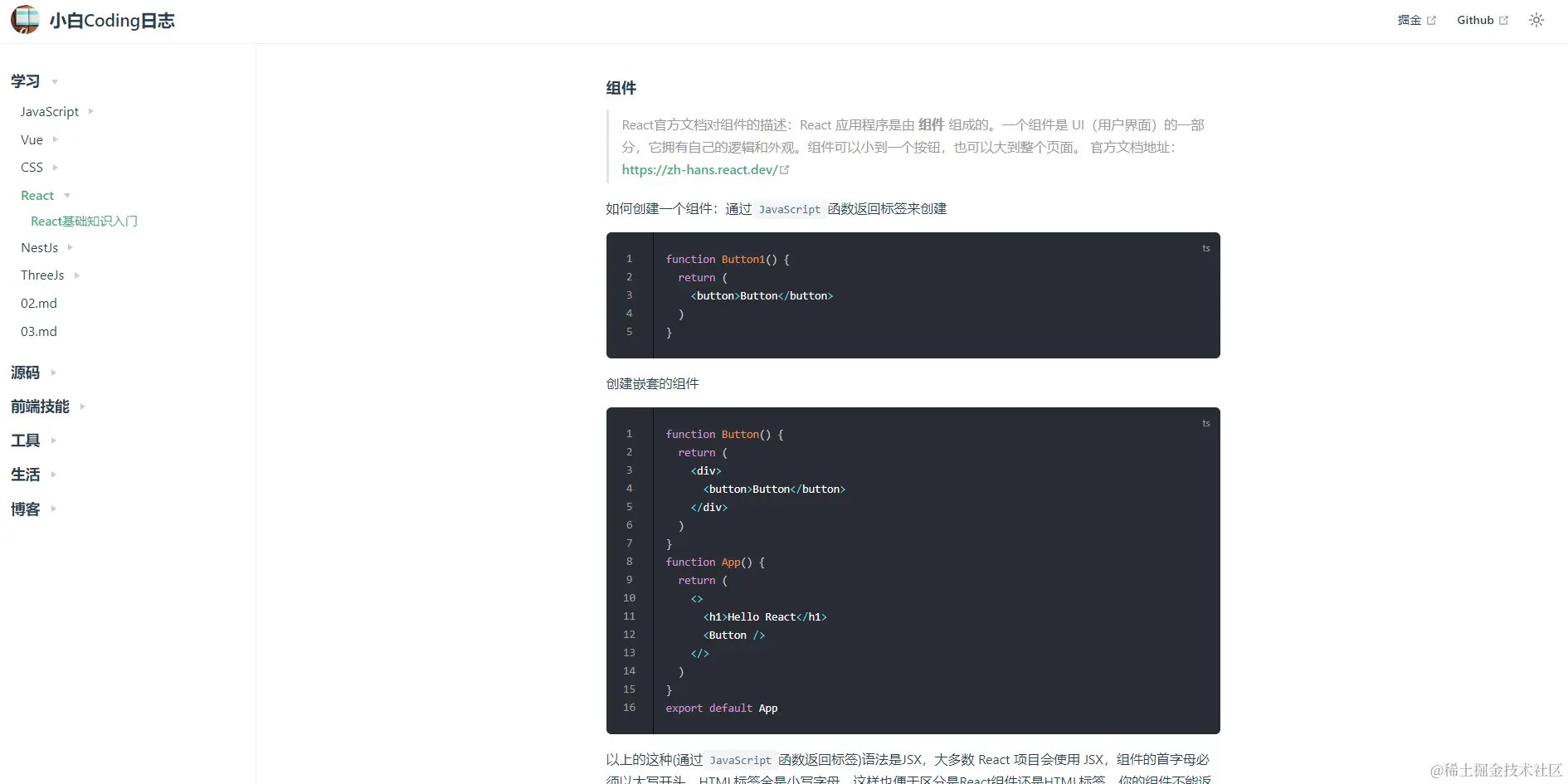This screenshot has width=1568, height=784.
Task: Select the 博客 sidebar heading
Action: point(26,509)
